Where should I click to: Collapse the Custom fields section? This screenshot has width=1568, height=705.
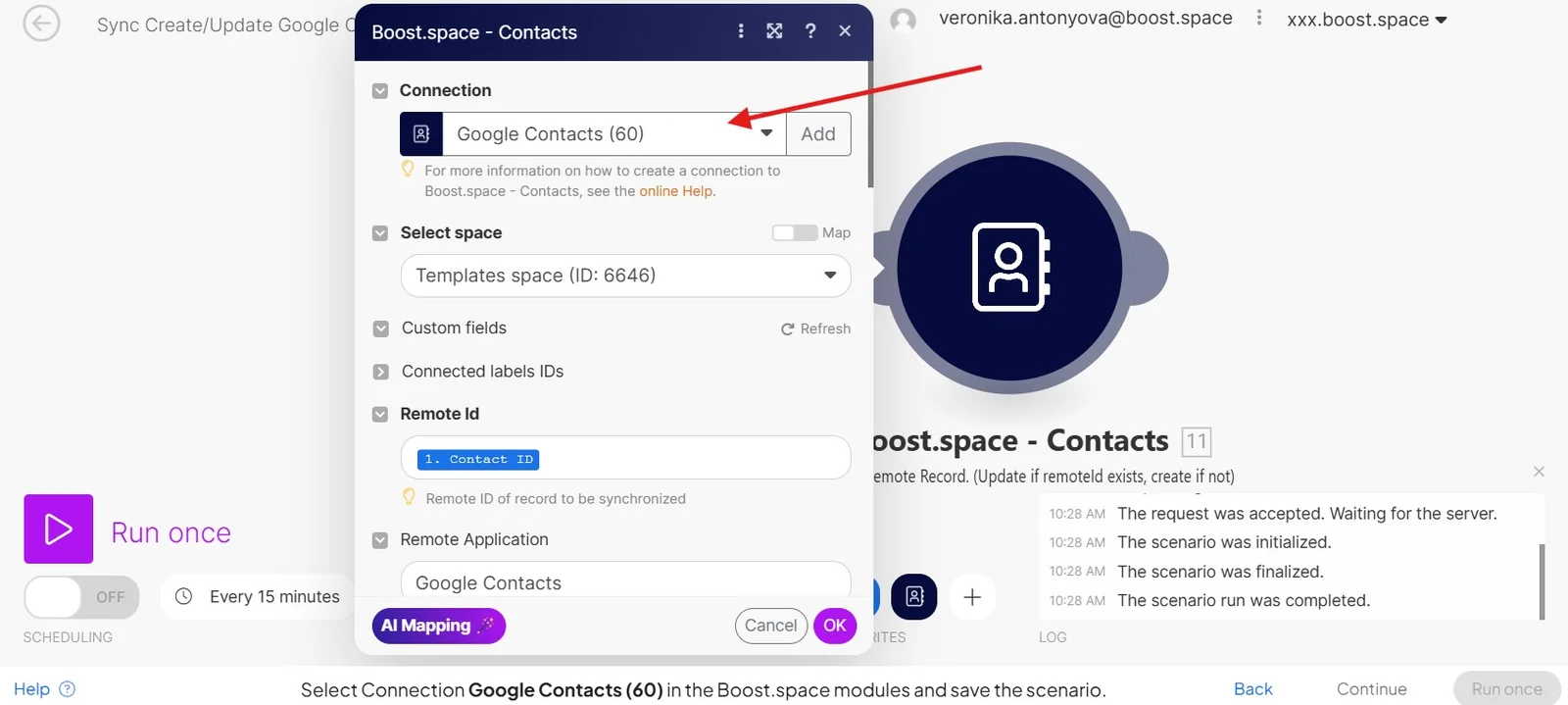pyautogui.click(x=381, y=329)
